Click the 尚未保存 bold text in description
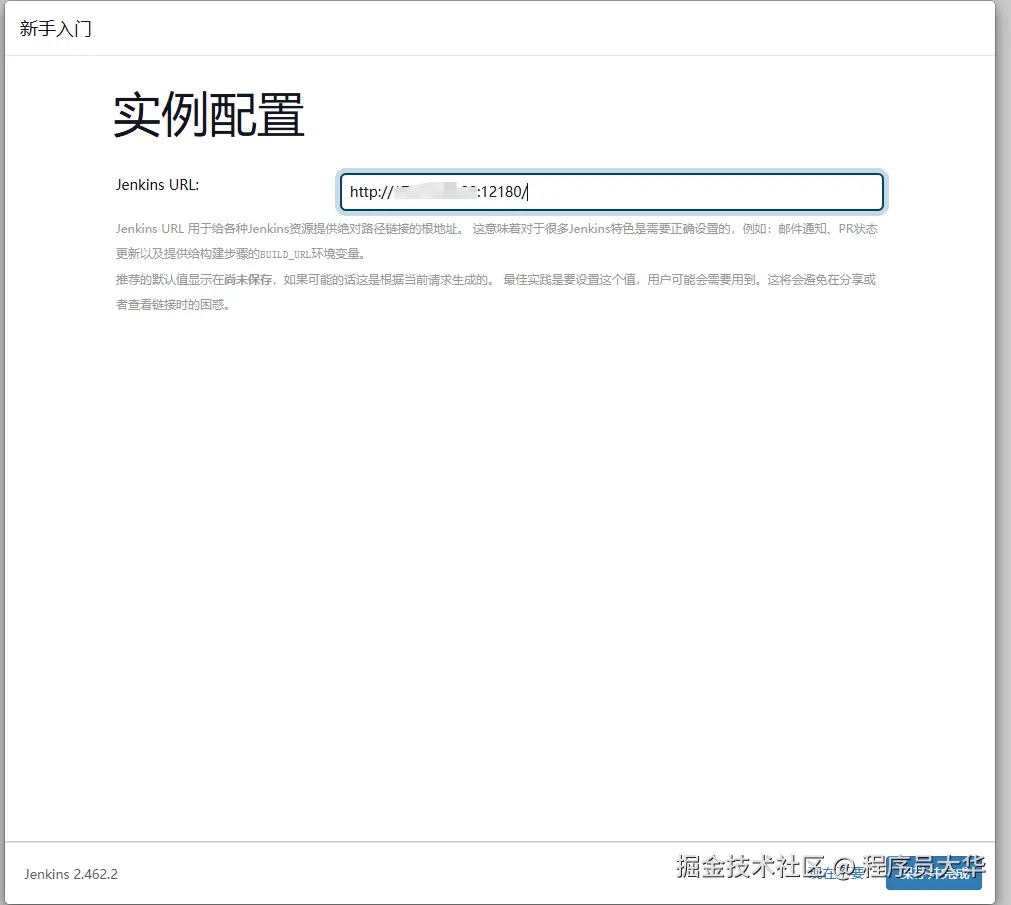 point(248,280)
